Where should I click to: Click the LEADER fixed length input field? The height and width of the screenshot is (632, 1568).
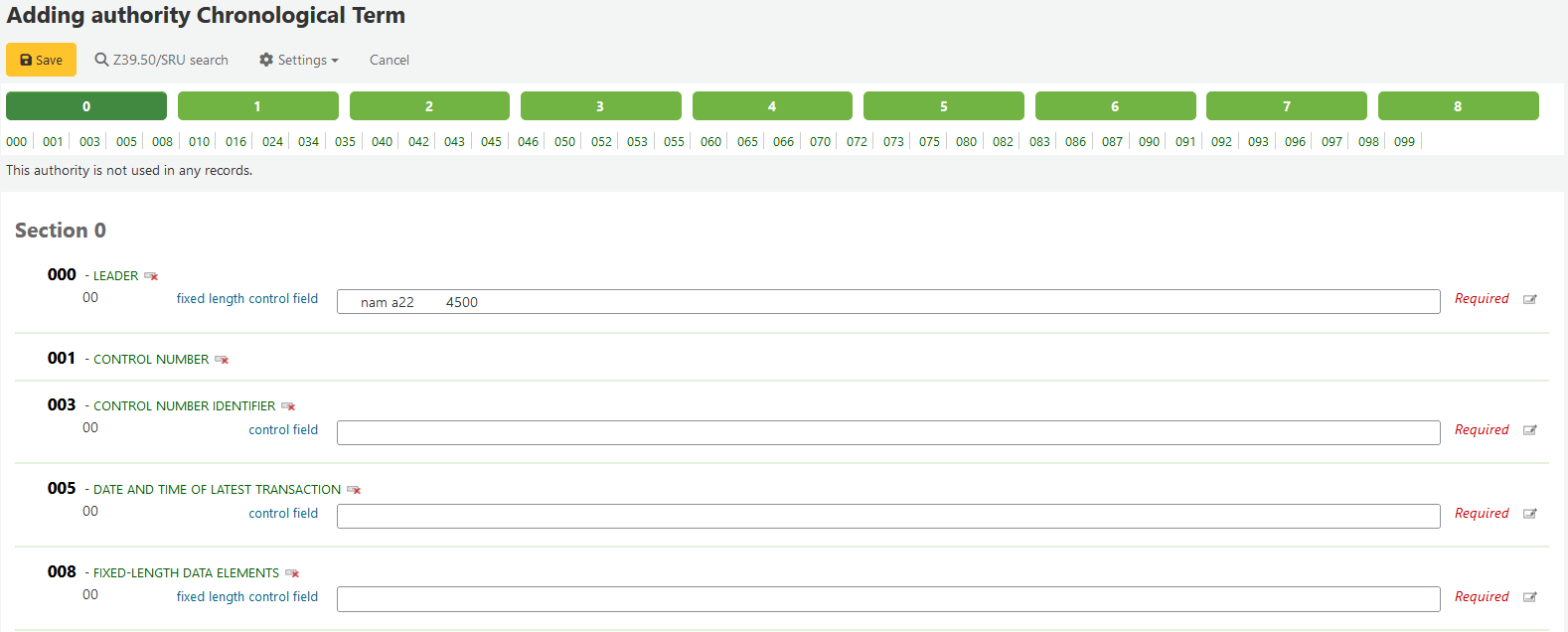[887, 302]
